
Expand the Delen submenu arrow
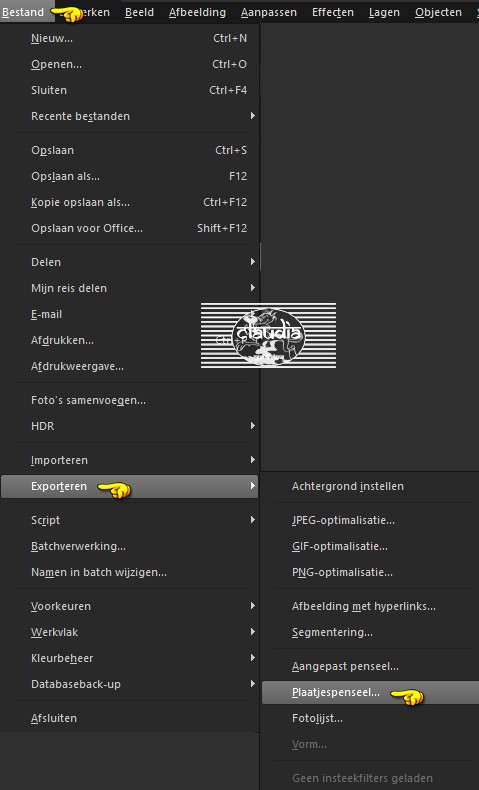click(x=252, y=262)
